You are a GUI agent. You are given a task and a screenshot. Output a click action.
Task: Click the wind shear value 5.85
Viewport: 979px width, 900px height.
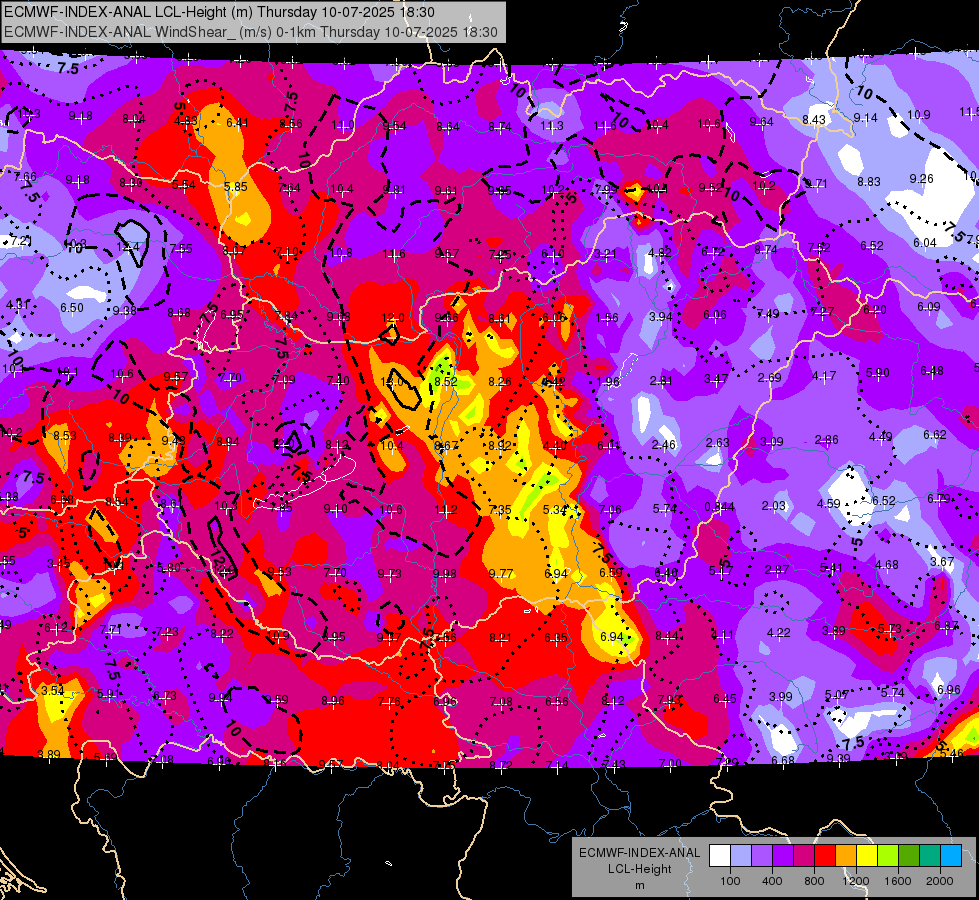236,186
